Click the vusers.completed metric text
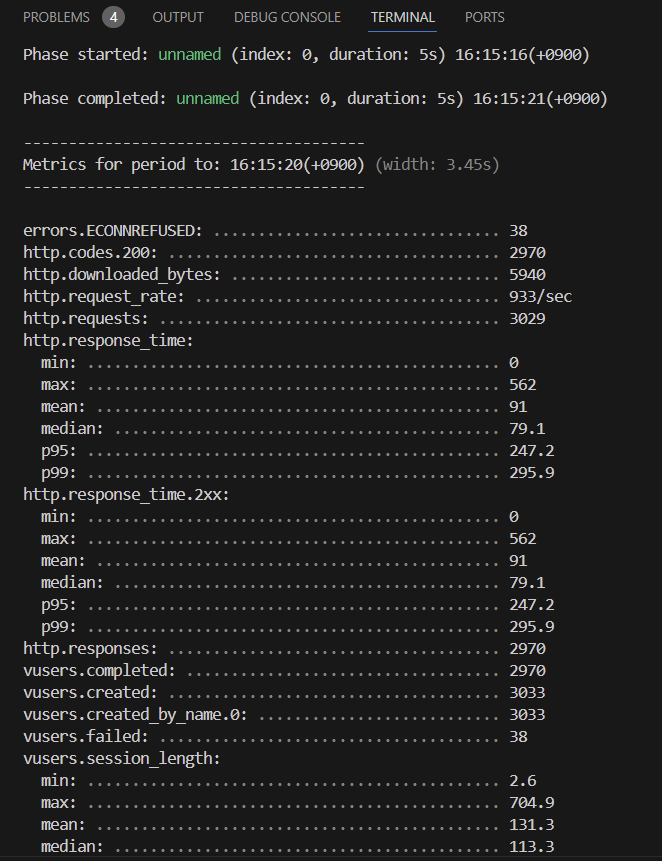 pyautogui.click(x=99, y=671)
